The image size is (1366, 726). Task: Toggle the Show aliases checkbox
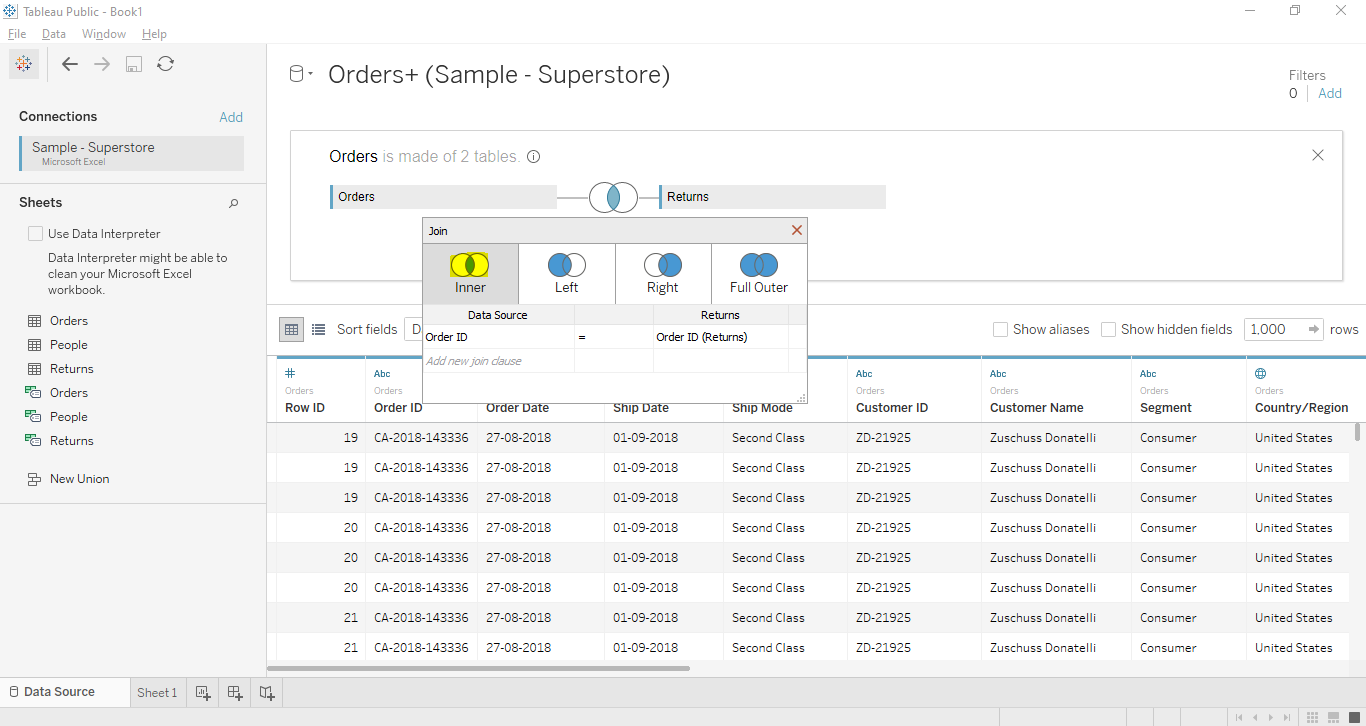pyautogui.click(x=1000, y=329)
